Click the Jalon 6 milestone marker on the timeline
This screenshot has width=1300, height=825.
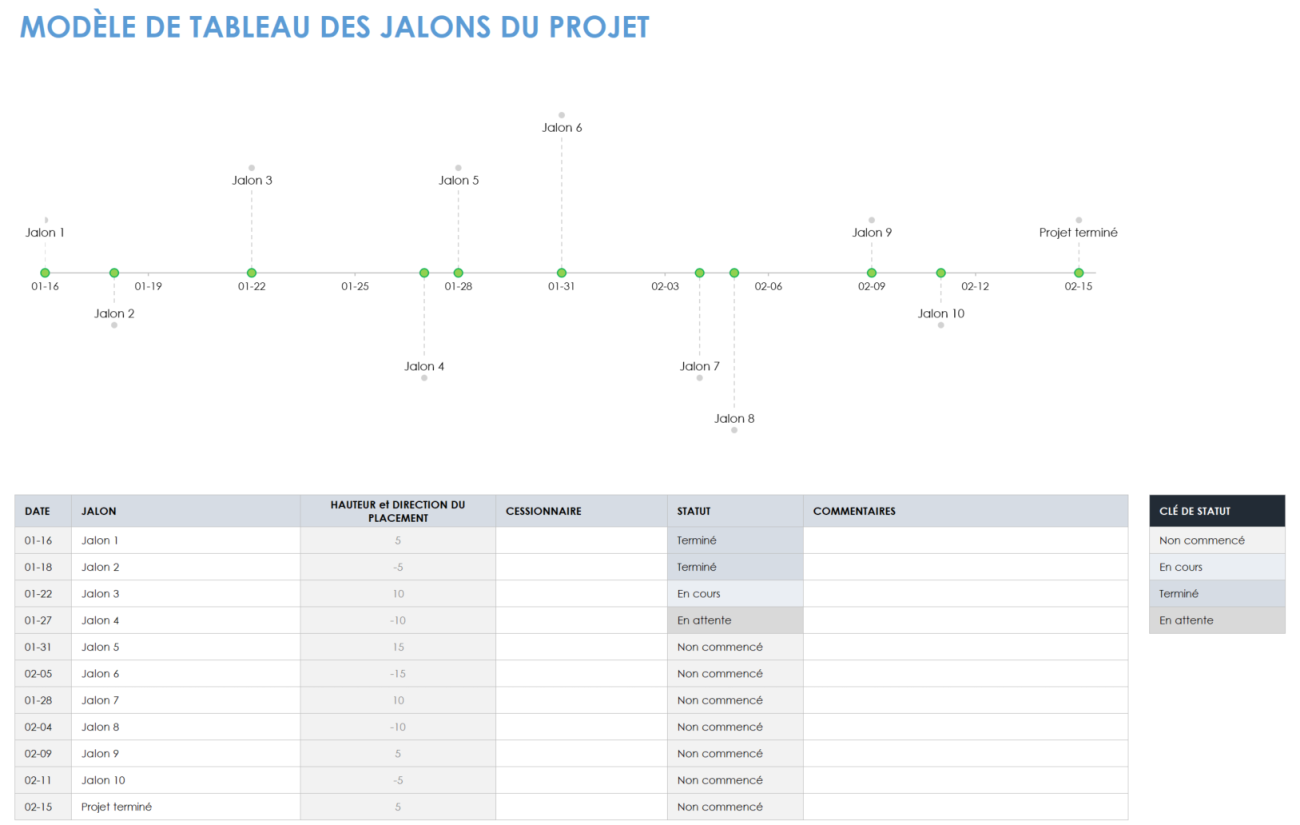click(x=561, y=272)
